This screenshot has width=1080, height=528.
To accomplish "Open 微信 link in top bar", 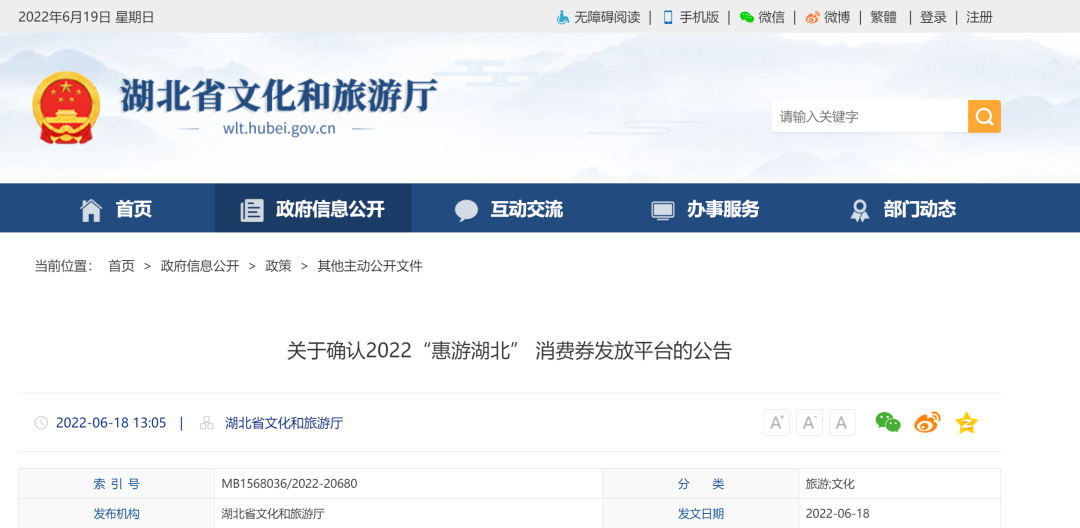I will (762, 17).
